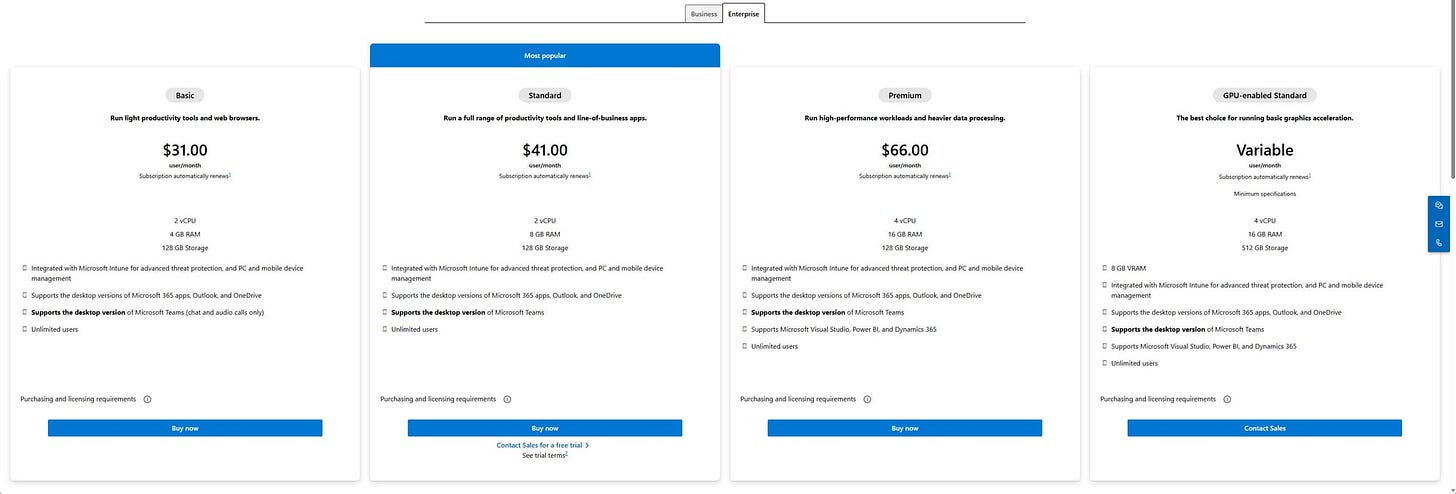Click the Most popular banner above Standard
Screen dimensions: 1456x494
(545, 56)
